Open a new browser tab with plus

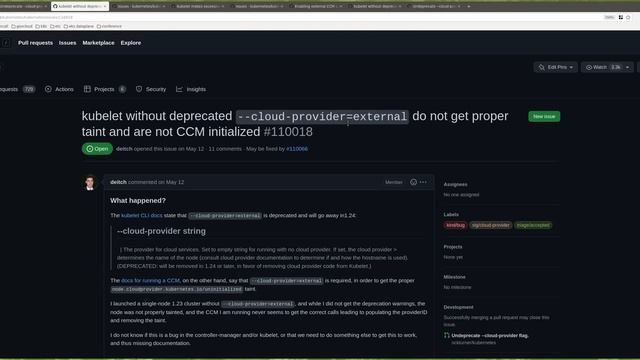(469, 6)
